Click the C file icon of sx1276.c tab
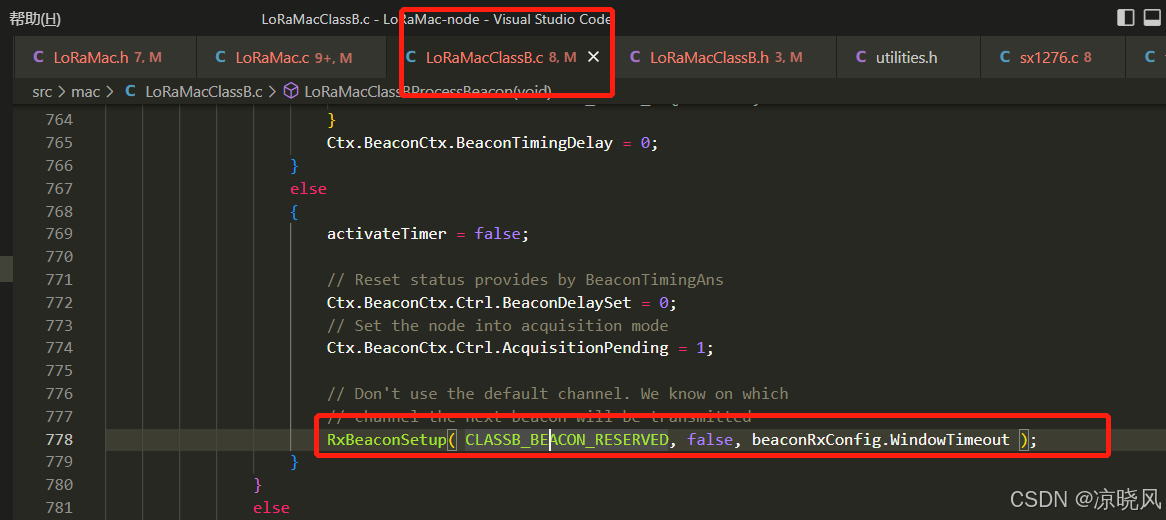 (x=1005, y=57)
